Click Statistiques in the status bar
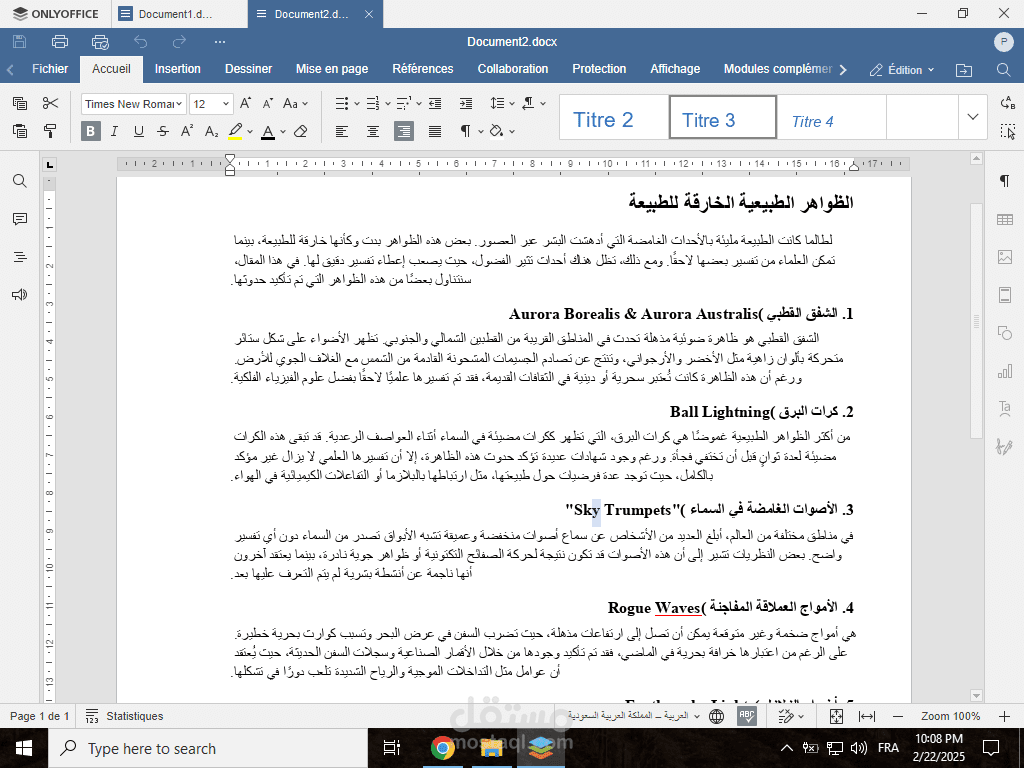The width and height of the screenshot is (1024, 768). (124, 716)
